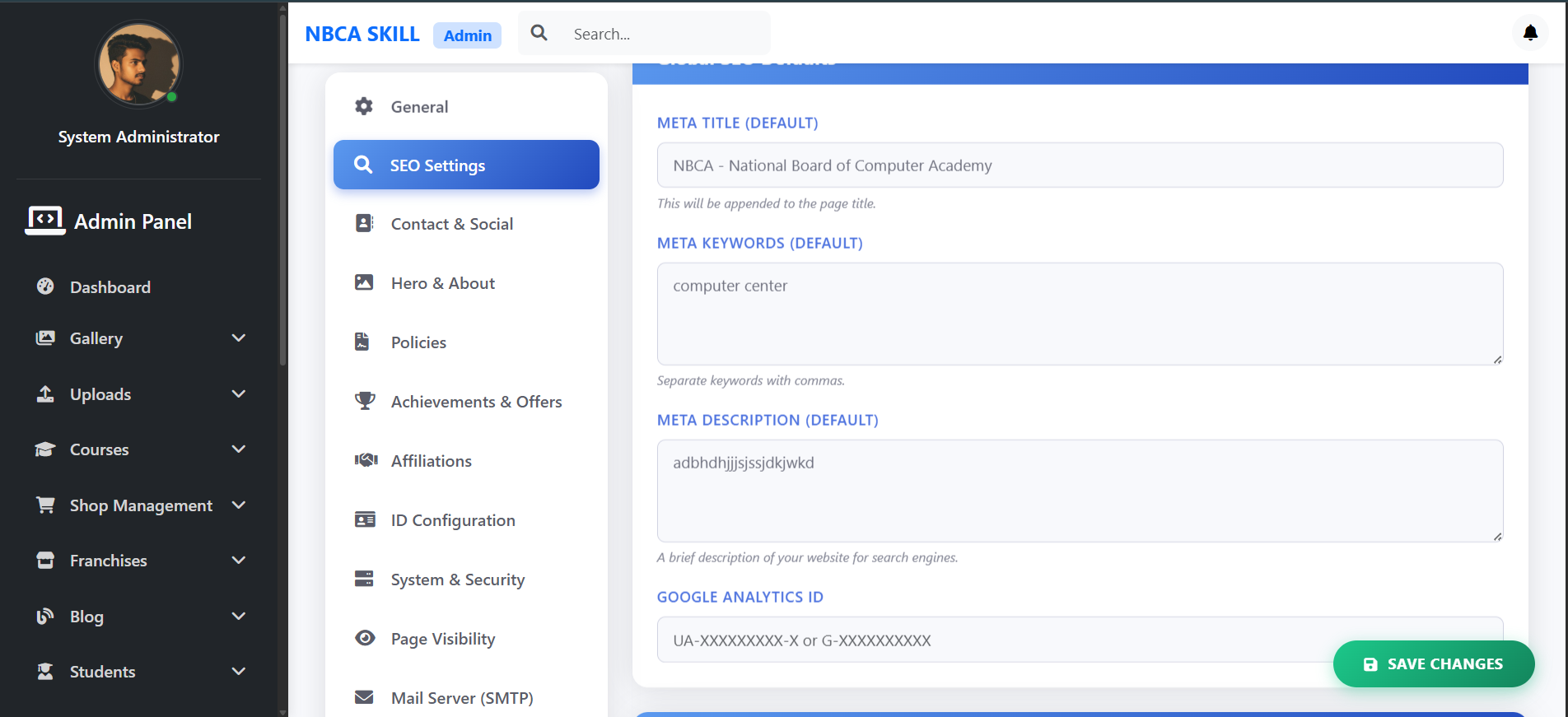1568x717 pixels.
Task: Click the search magnifier icon in header
Action: 539,33
